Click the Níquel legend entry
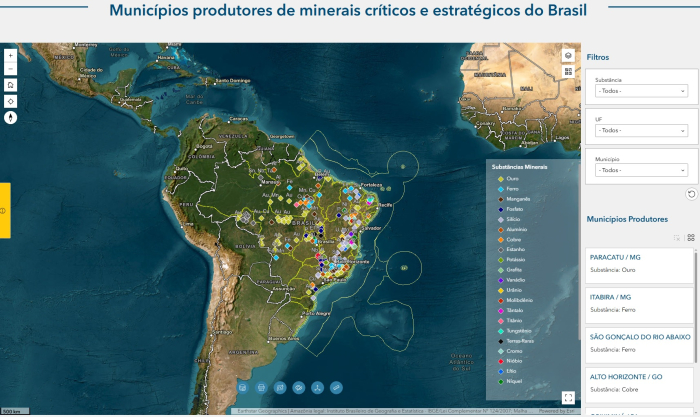The width and height of the screenshot is (700, 417). point(514,381)
